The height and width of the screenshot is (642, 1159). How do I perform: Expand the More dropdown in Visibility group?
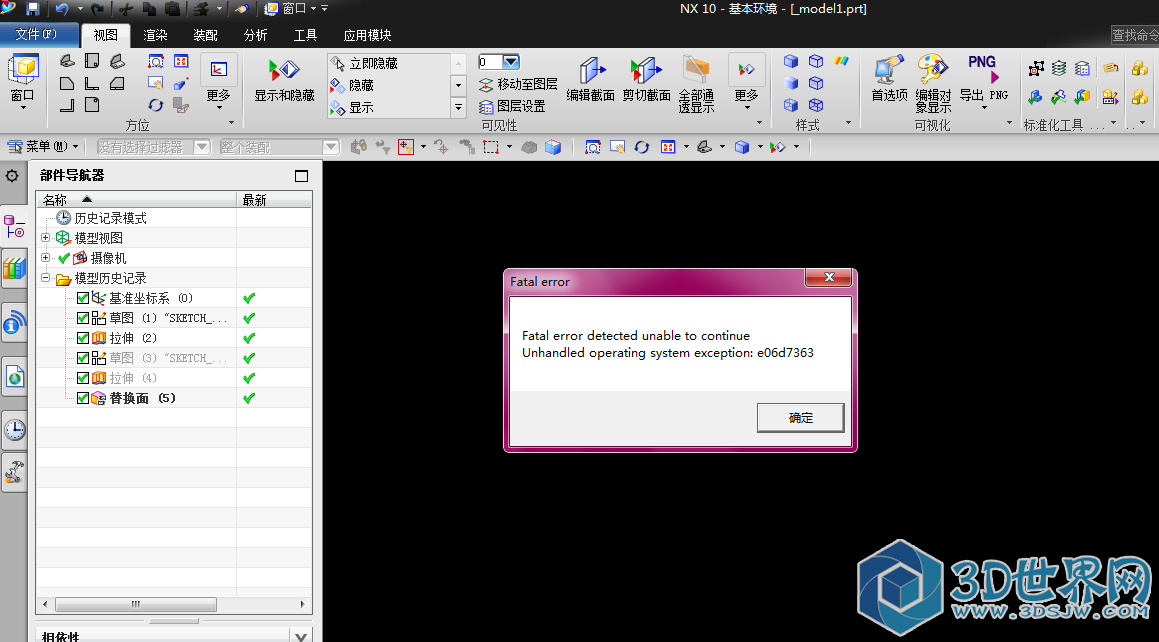click(747, 83)
